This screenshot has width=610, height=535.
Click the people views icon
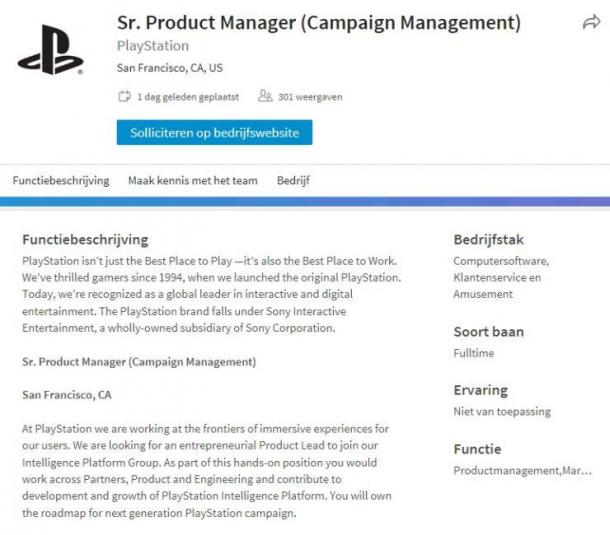[x=265, y=96]
